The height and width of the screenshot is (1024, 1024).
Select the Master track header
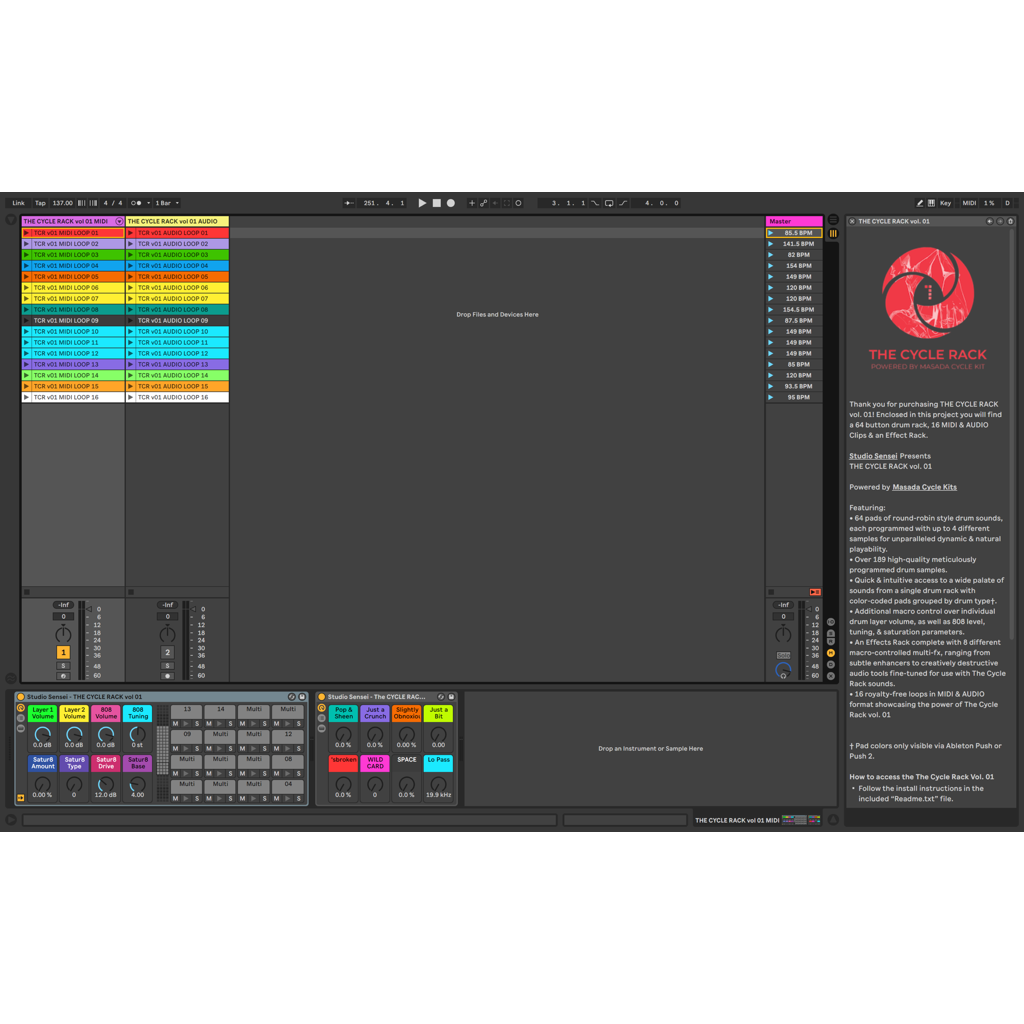point(795,220)
